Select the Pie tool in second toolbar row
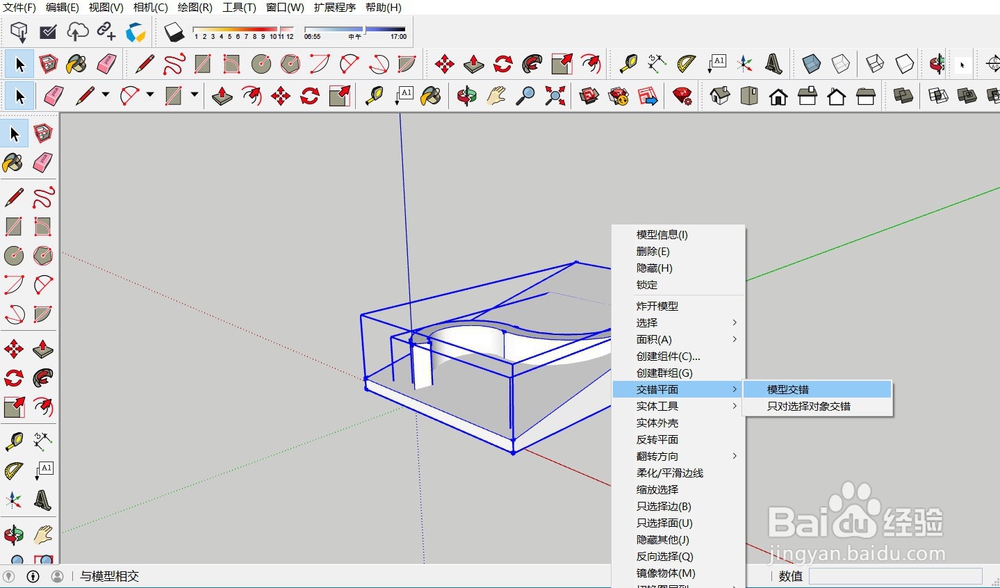This screenshot has width=1000, height=588. pyautogui.click(x=407, y=64)
